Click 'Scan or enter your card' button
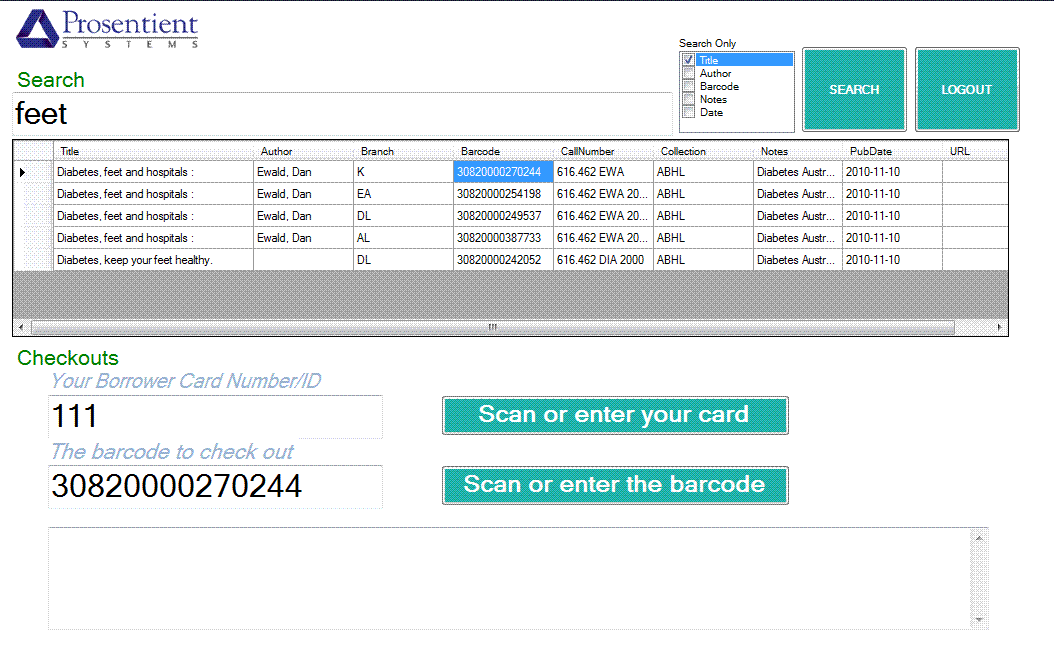Image resolution: width=1054 pixels, height=669 pixels. [x=614, y=415]
